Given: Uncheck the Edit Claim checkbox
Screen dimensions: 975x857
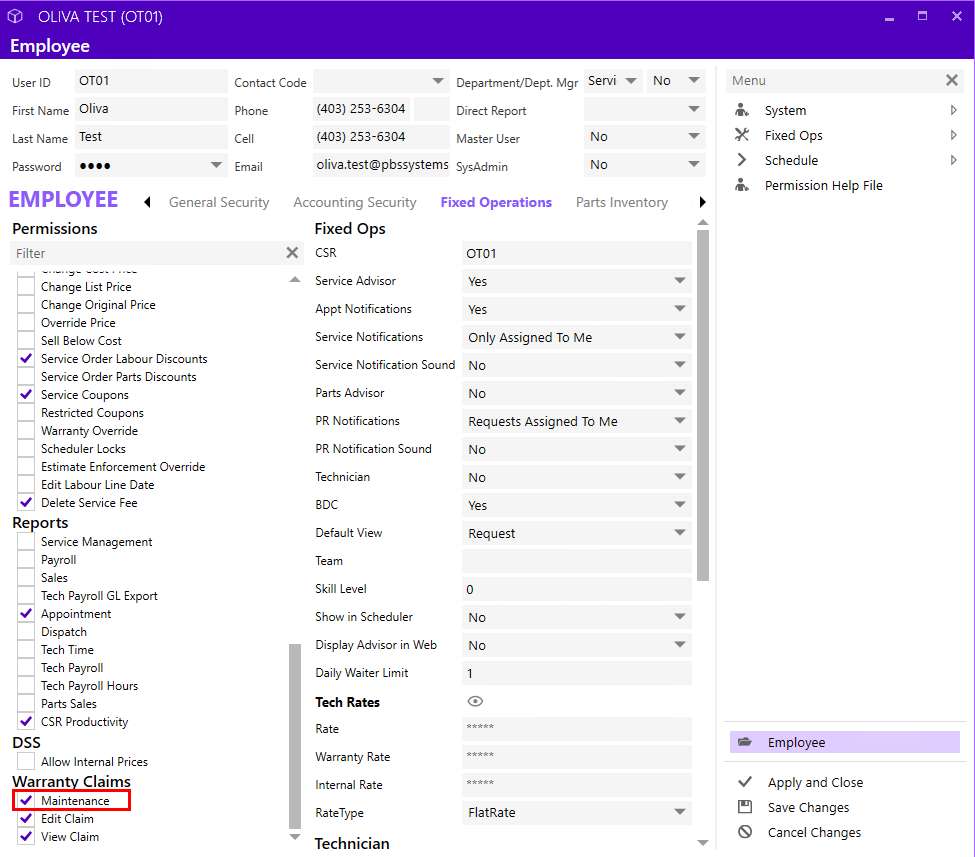Looking at the screenshot, I should point(25,818).
